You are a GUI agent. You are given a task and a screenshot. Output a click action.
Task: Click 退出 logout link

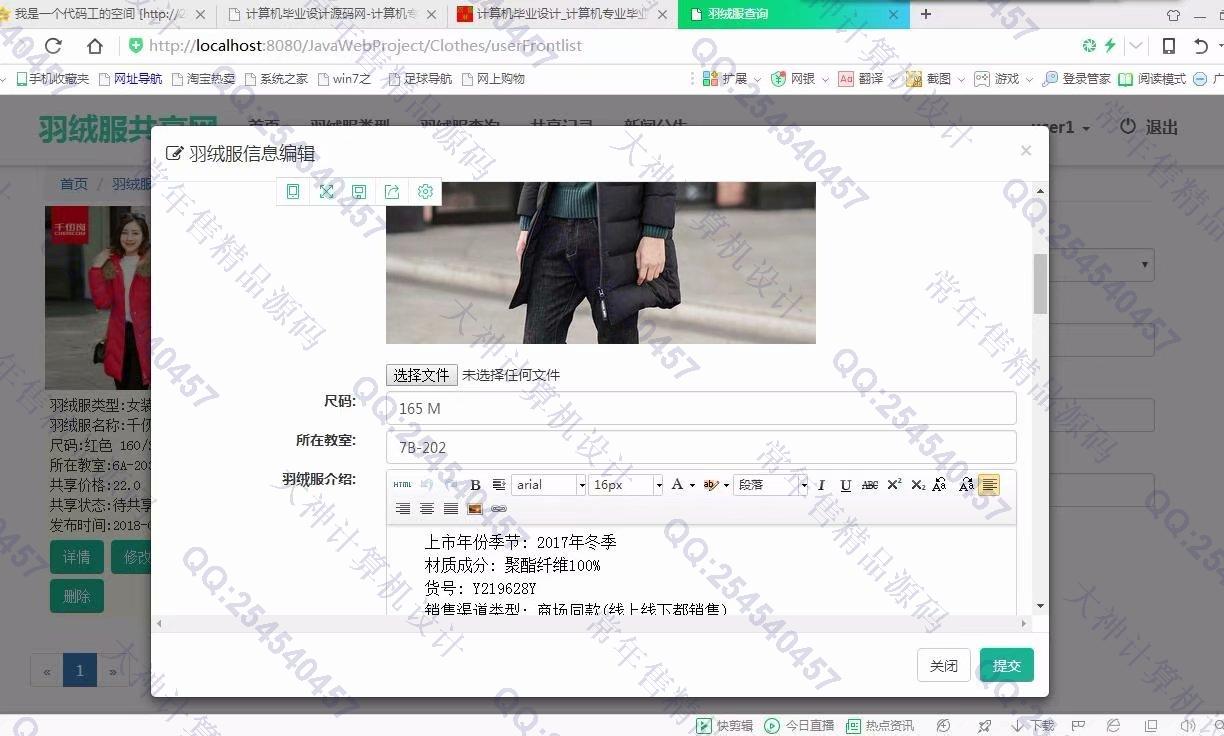click(1149, 128)
